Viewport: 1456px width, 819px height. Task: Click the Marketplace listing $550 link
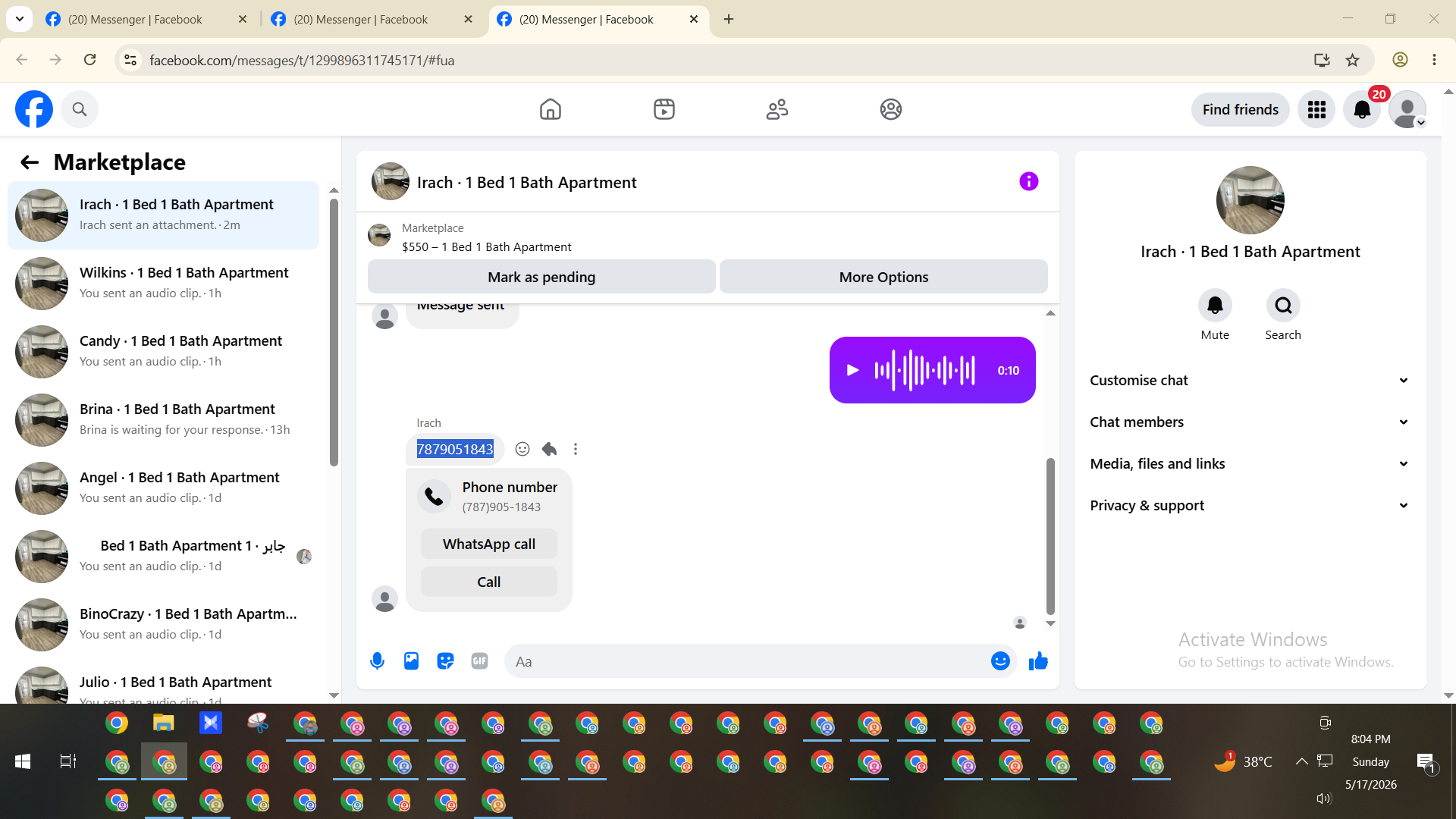tap(487, 247)
